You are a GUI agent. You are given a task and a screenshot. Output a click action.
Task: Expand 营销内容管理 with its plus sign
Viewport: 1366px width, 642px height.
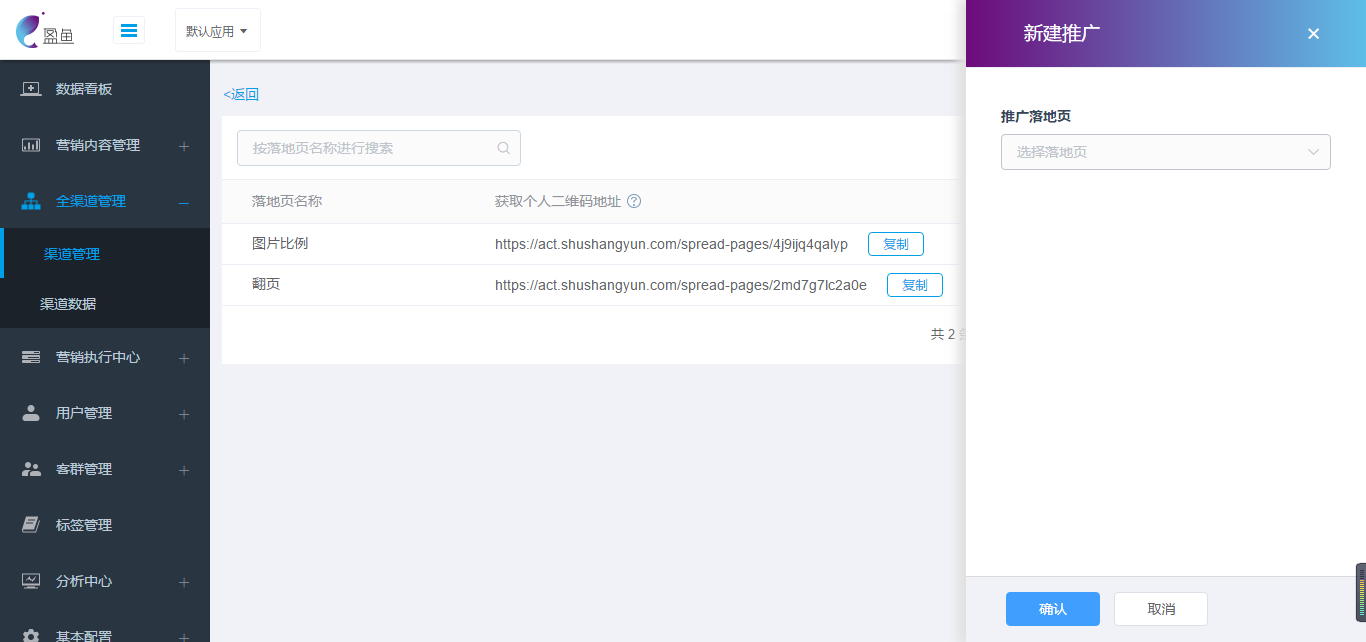[x=184, y=146]
